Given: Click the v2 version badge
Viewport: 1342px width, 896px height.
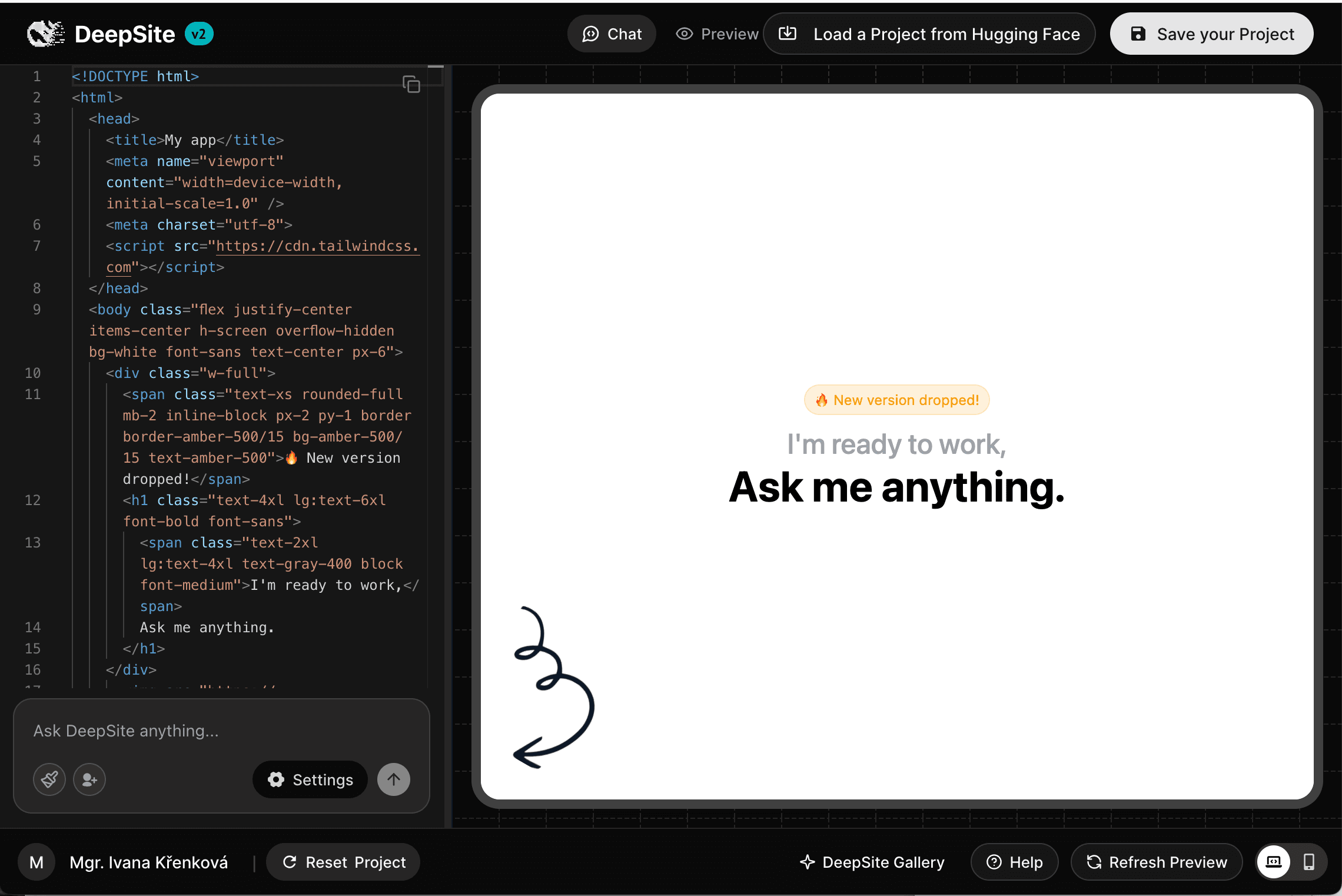Looking at the screenshot, I should point(199,34).
